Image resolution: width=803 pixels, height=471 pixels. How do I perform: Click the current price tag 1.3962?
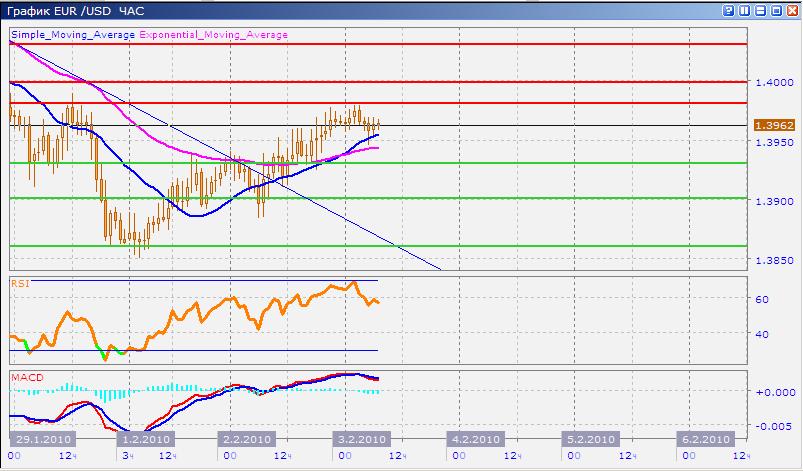pyautogui.click(x=774, y=125)
